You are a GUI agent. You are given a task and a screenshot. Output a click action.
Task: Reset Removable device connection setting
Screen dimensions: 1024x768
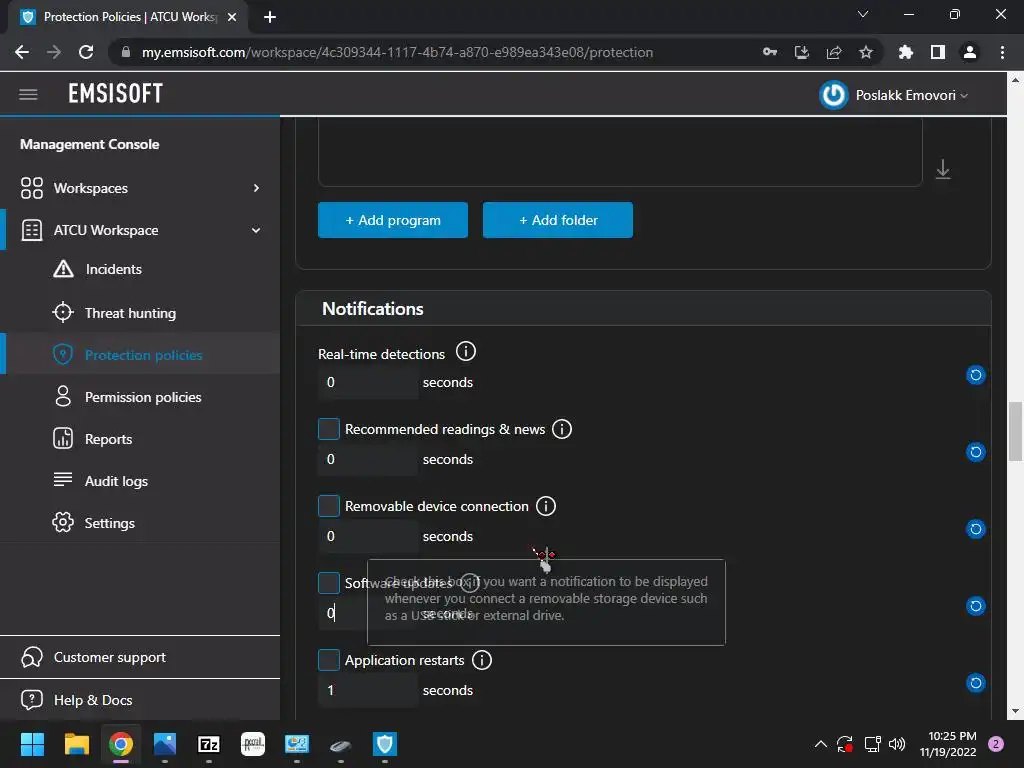click(x=975, y=529)
